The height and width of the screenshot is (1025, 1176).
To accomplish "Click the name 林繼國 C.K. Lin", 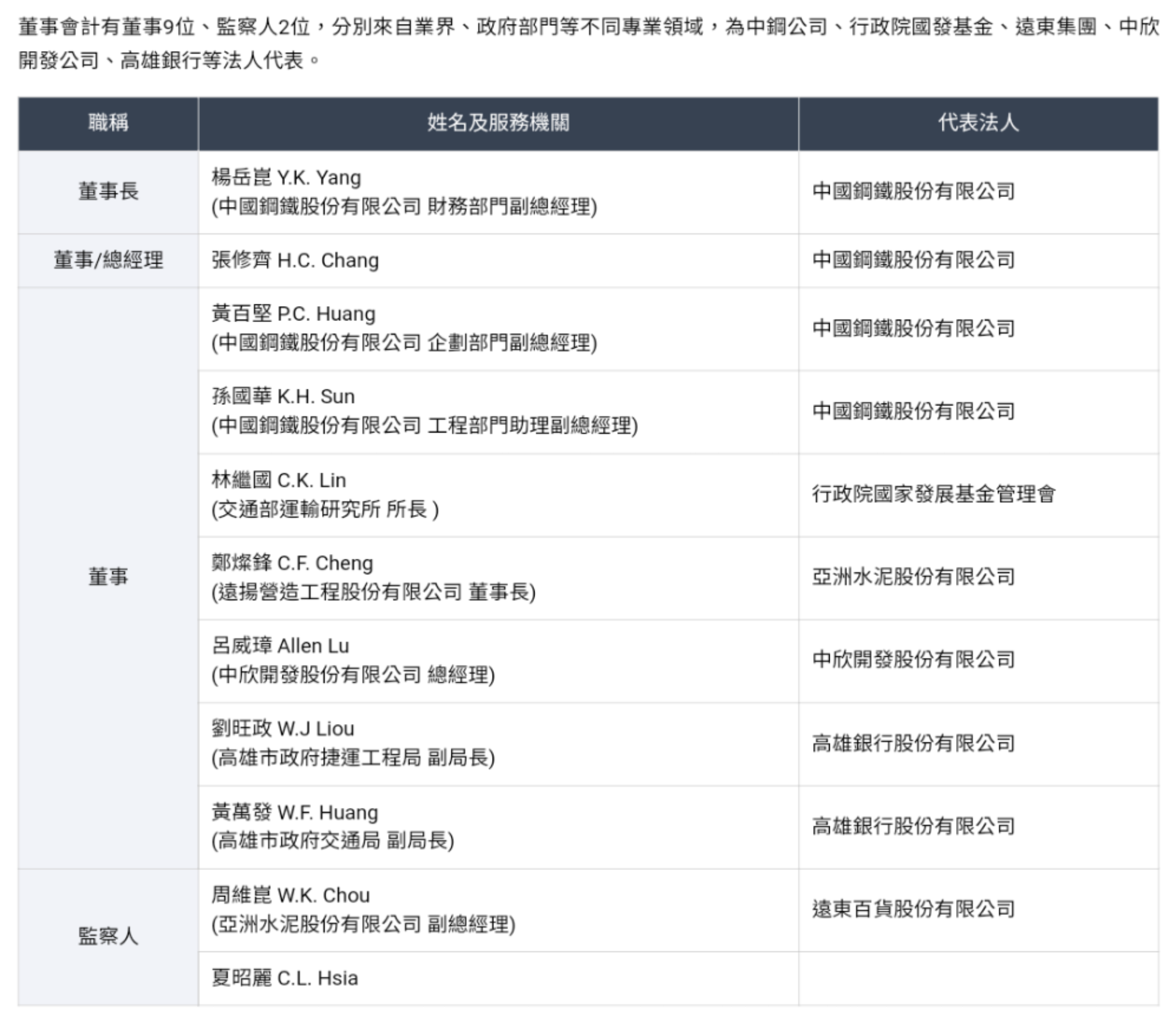I will (x=278, y=480).
